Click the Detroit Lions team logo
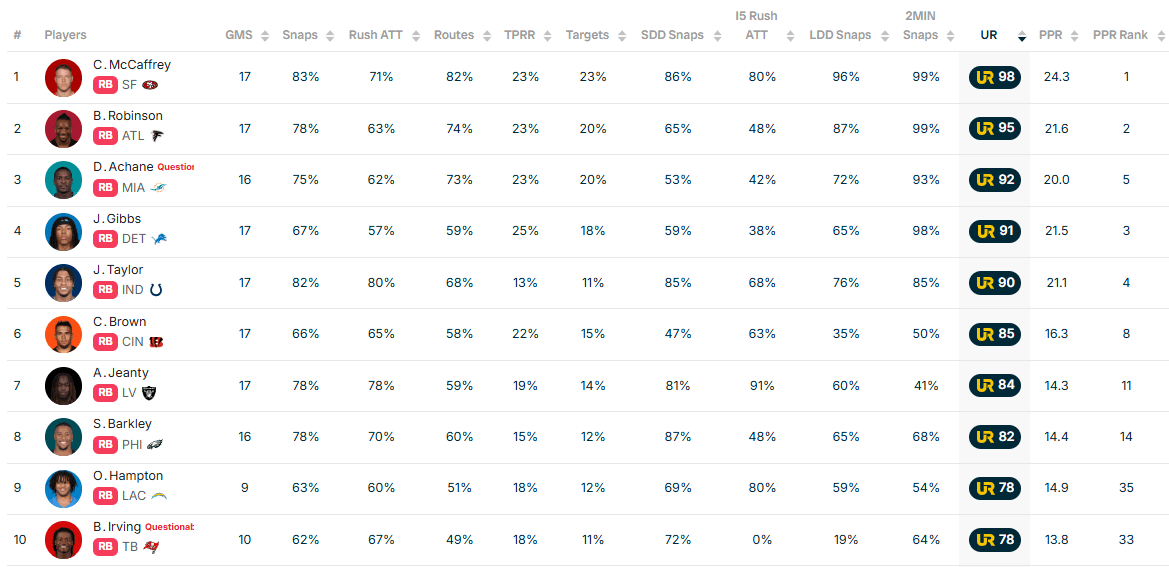Image resolution: width=1169 pixels, height=567 pixels. (159, 239)
